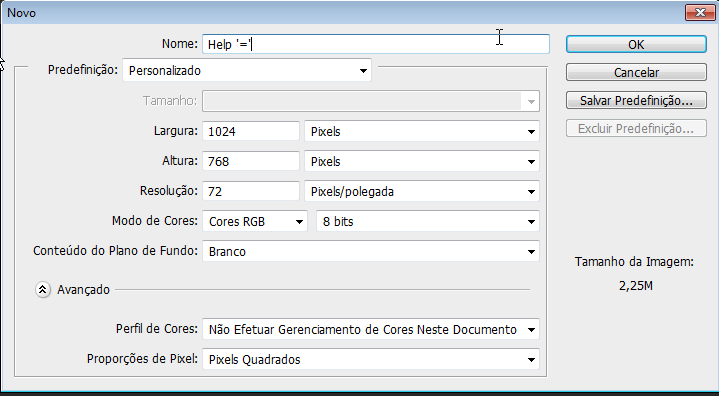Screen dimensions: 719x396
Task: Close the Novo dialog window
Action: [700, 13]
